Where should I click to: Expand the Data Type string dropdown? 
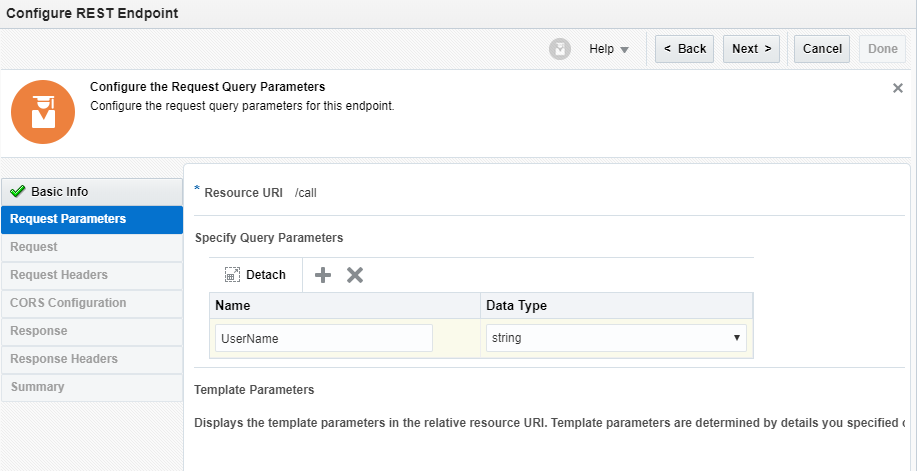point(615,338)
